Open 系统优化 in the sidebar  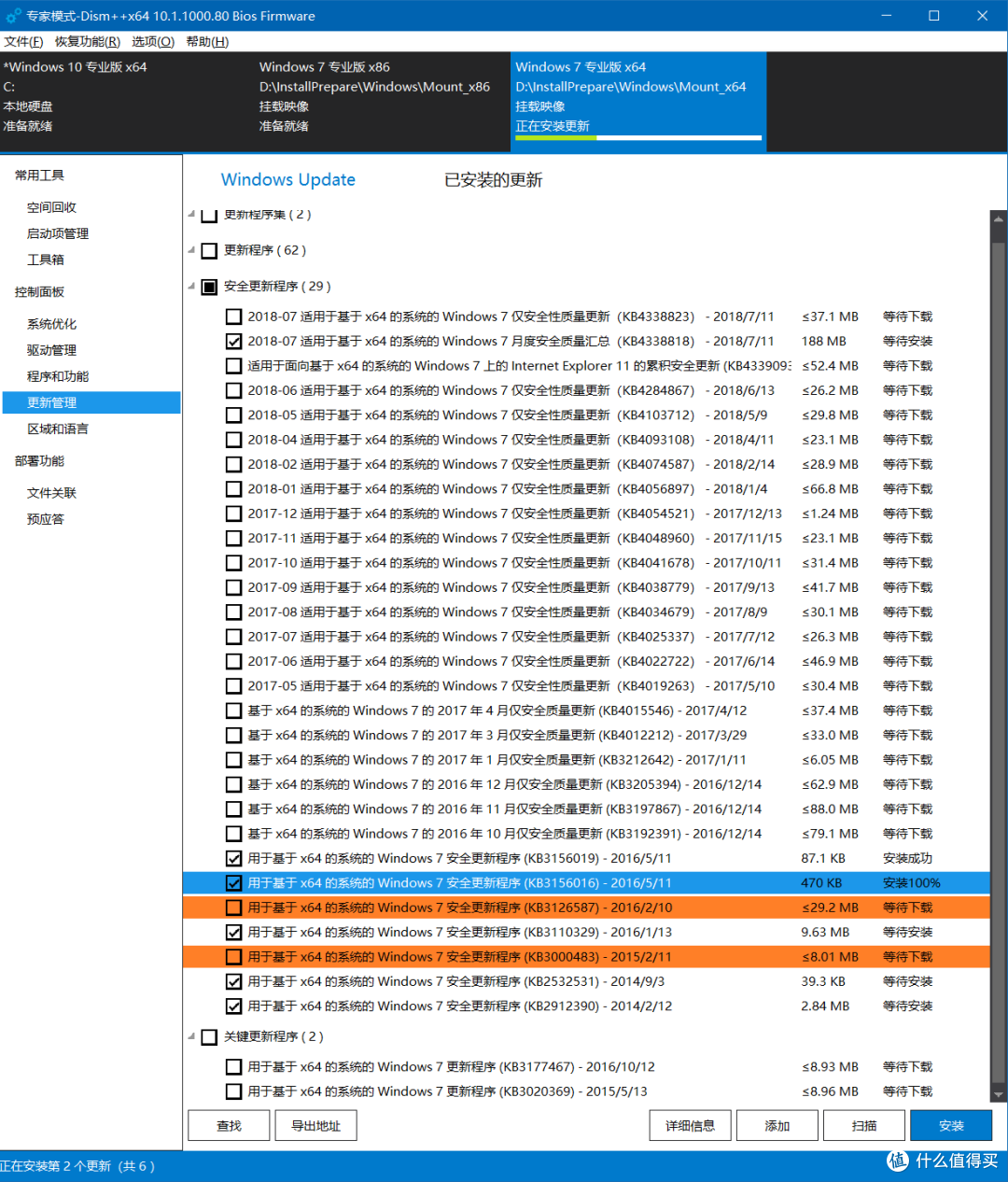(x=52, y=324)
